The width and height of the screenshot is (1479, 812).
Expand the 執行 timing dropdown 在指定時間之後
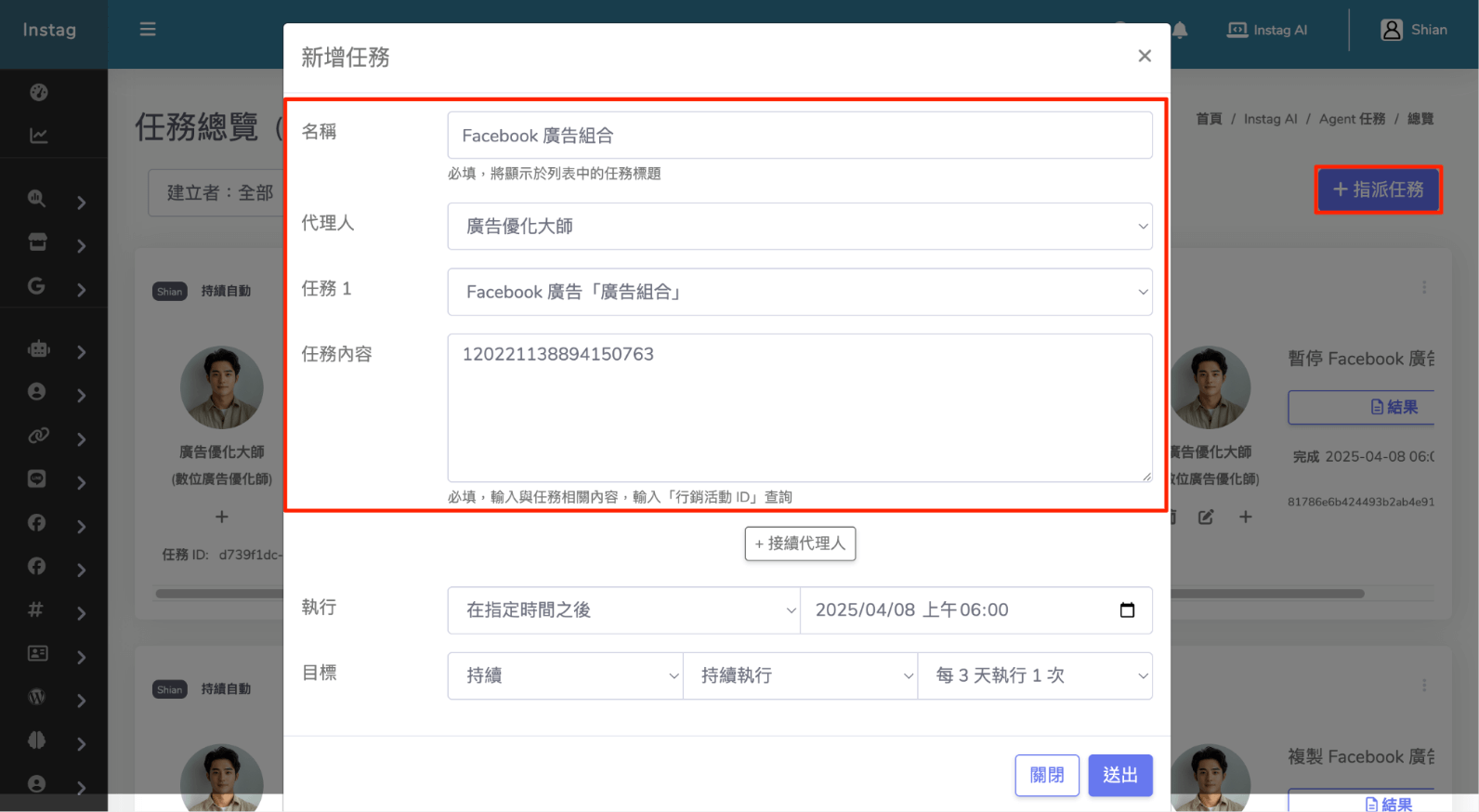(623, 610)
